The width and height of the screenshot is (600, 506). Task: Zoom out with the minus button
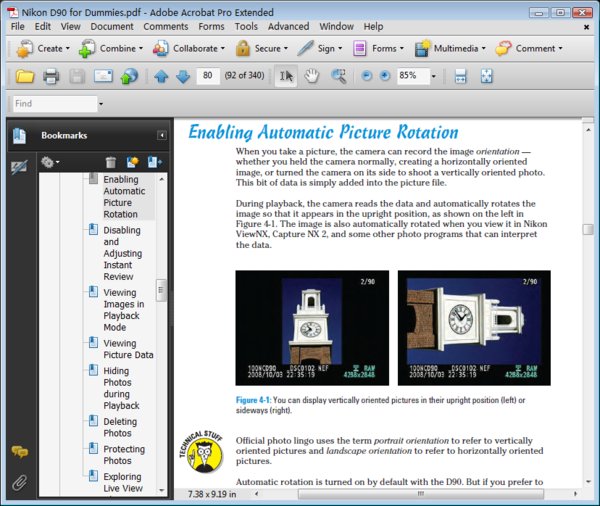tap(367, 76)
